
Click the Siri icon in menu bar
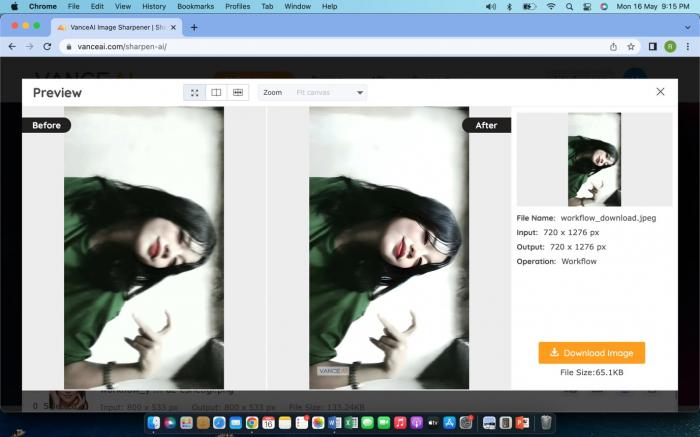click(x=604, y=6)
